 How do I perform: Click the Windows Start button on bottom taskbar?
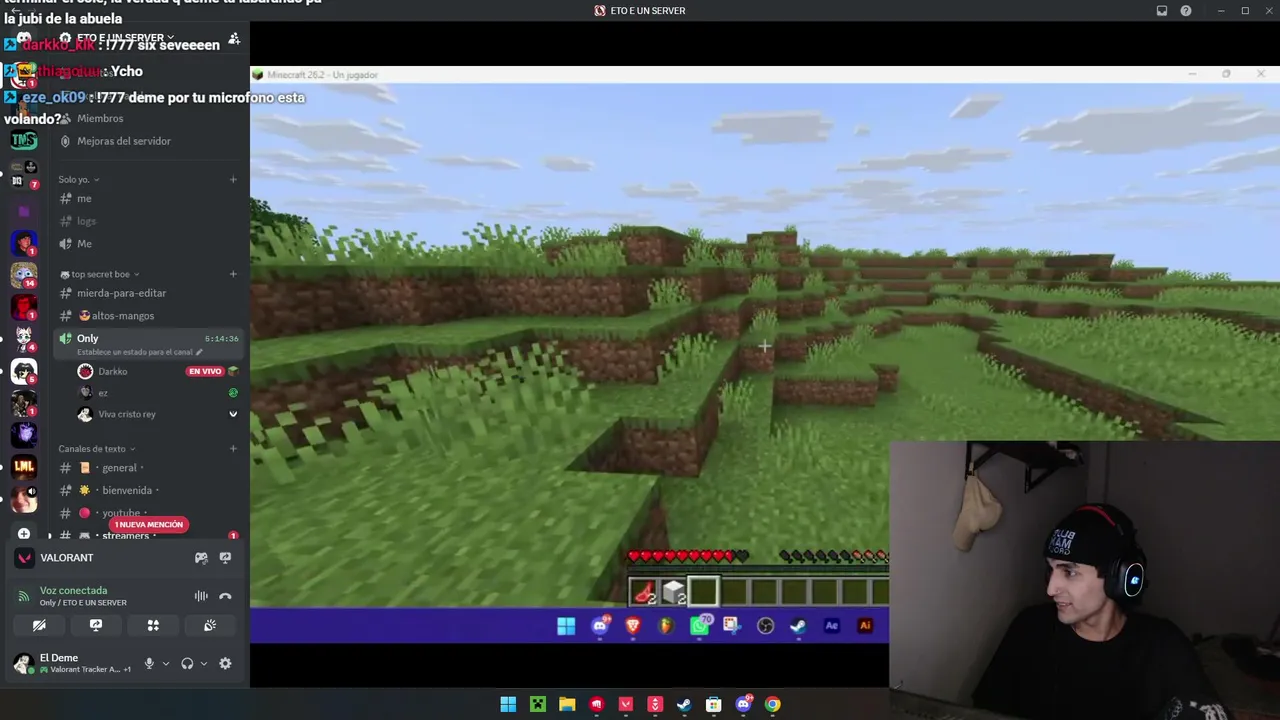click(508, 704)
